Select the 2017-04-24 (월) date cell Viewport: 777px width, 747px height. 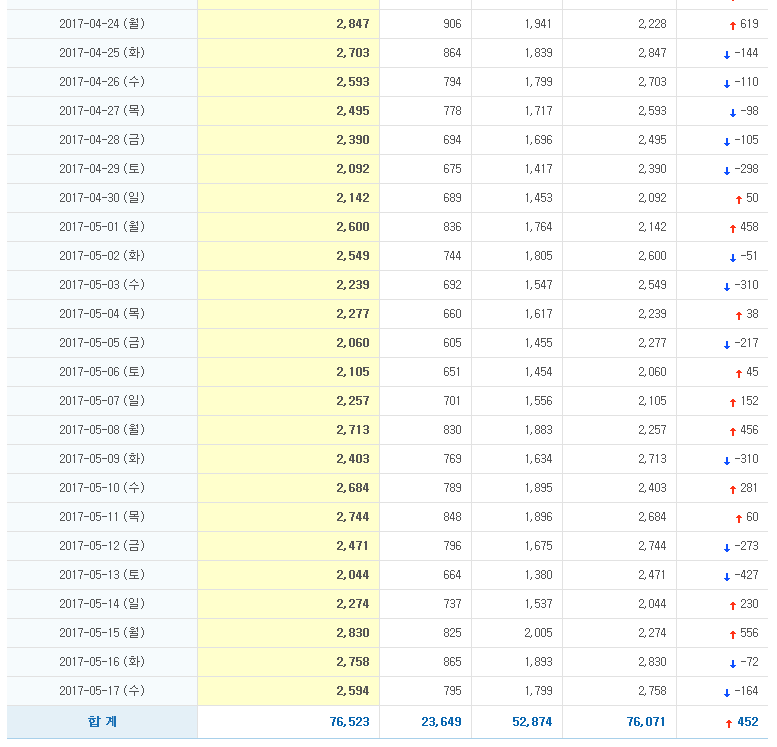[x=102, y=24]
